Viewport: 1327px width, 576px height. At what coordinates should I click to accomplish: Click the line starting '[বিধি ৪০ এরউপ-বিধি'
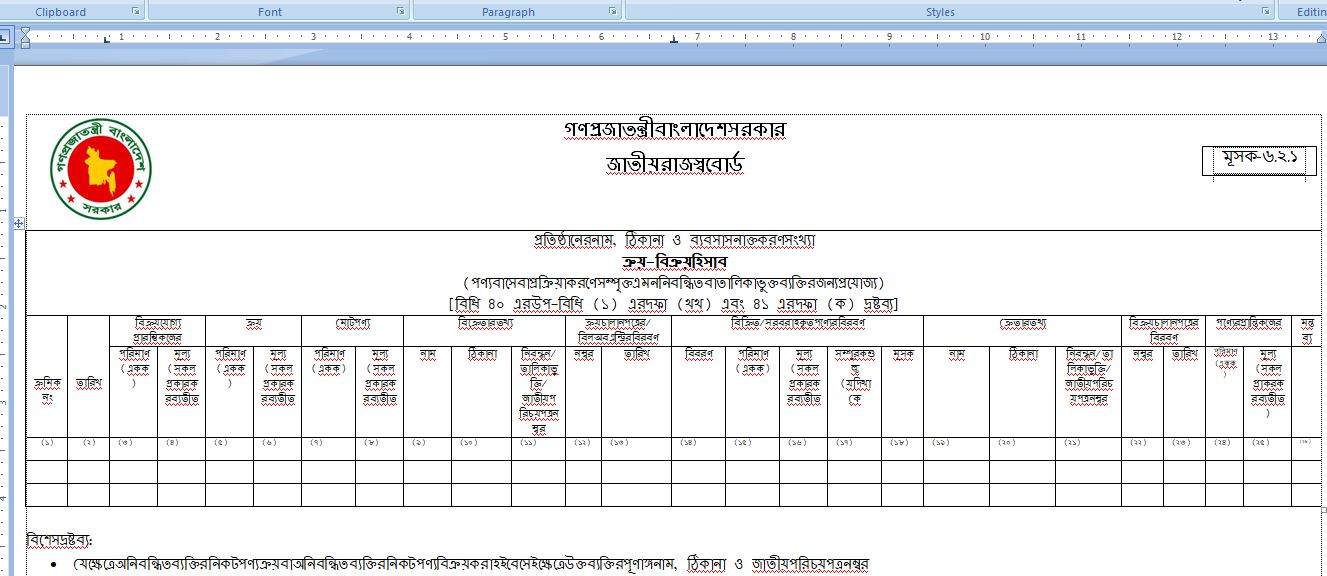(674, 303)
